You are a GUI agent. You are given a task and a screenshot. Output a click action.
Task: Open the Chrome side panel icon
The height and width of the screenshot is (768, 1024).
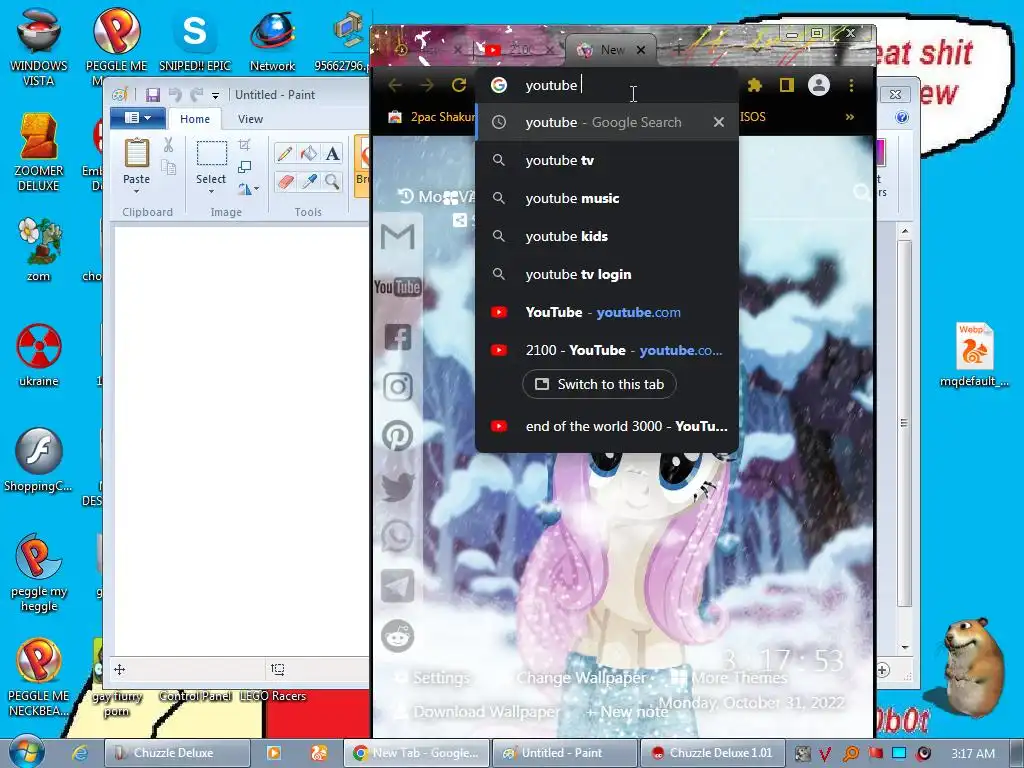(x=786, y=85)
